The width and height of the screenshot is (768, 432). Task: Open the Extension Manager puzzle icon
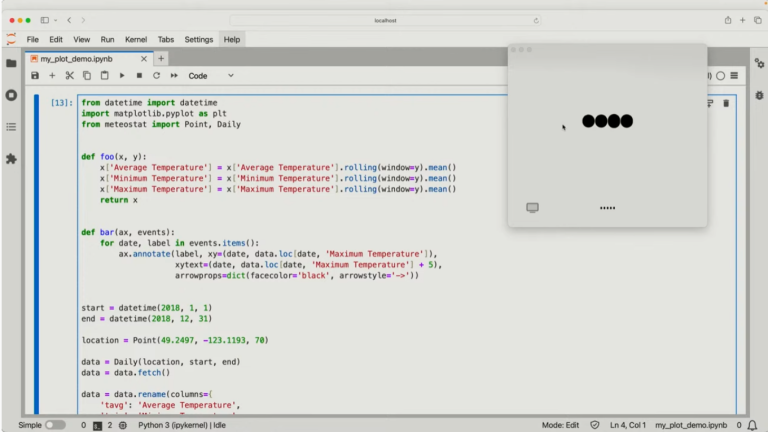(11, 158)
